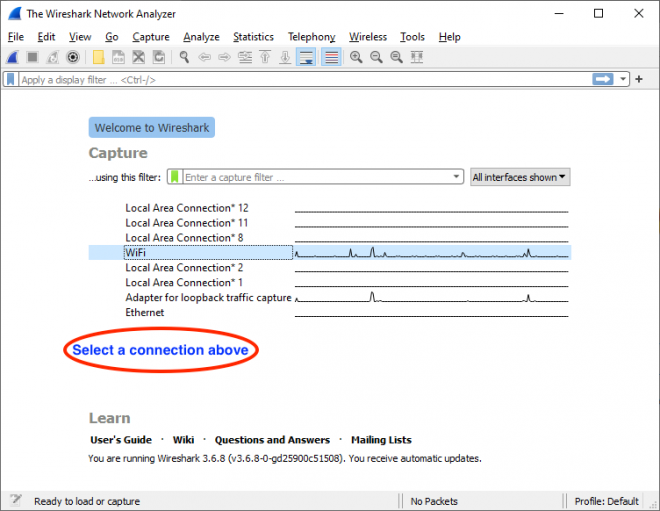660x511 pixels.
Task: Open the File menu
Action: click(16, 37)
